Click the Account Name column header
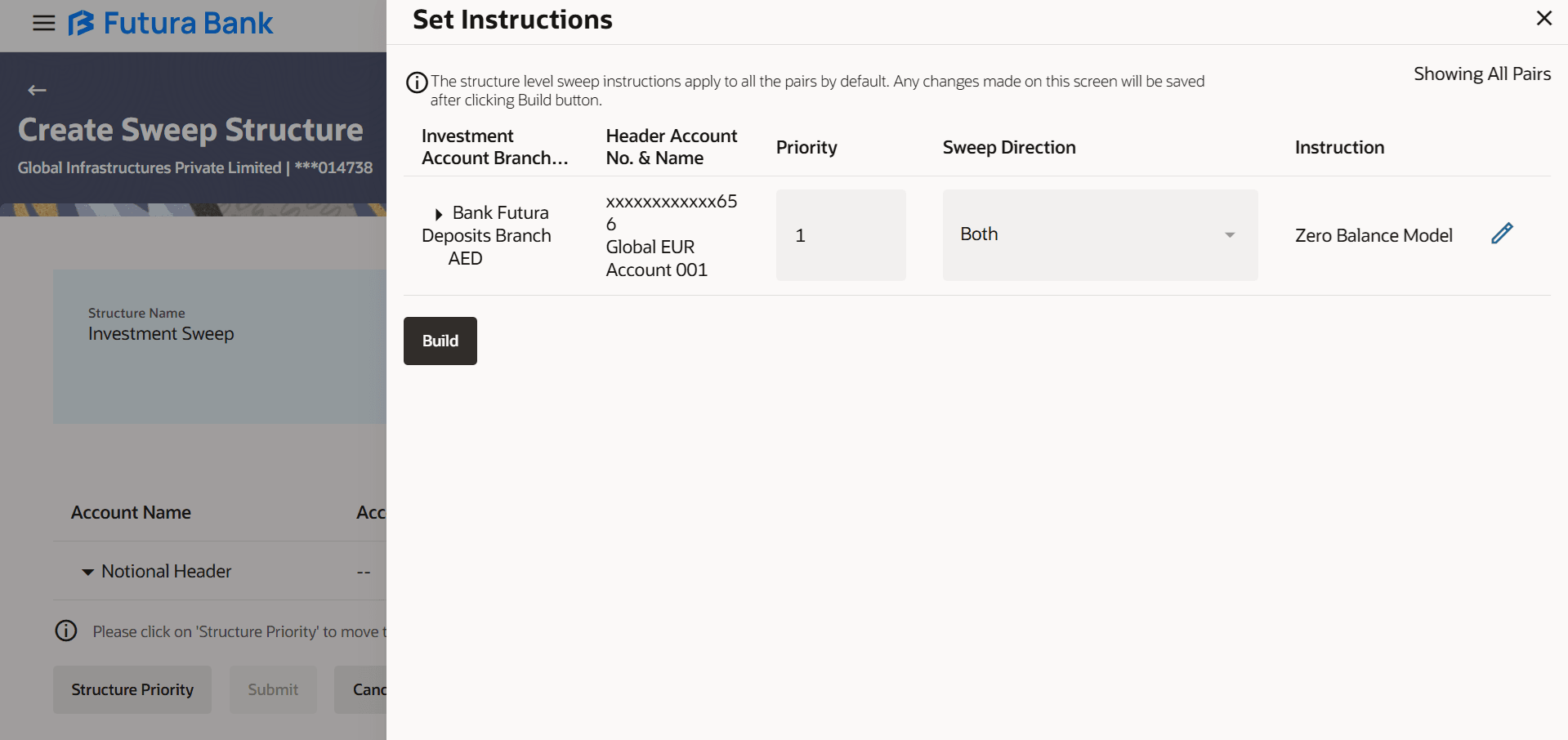The width and height of the screenshot is (1568, 740). point(131,512)
